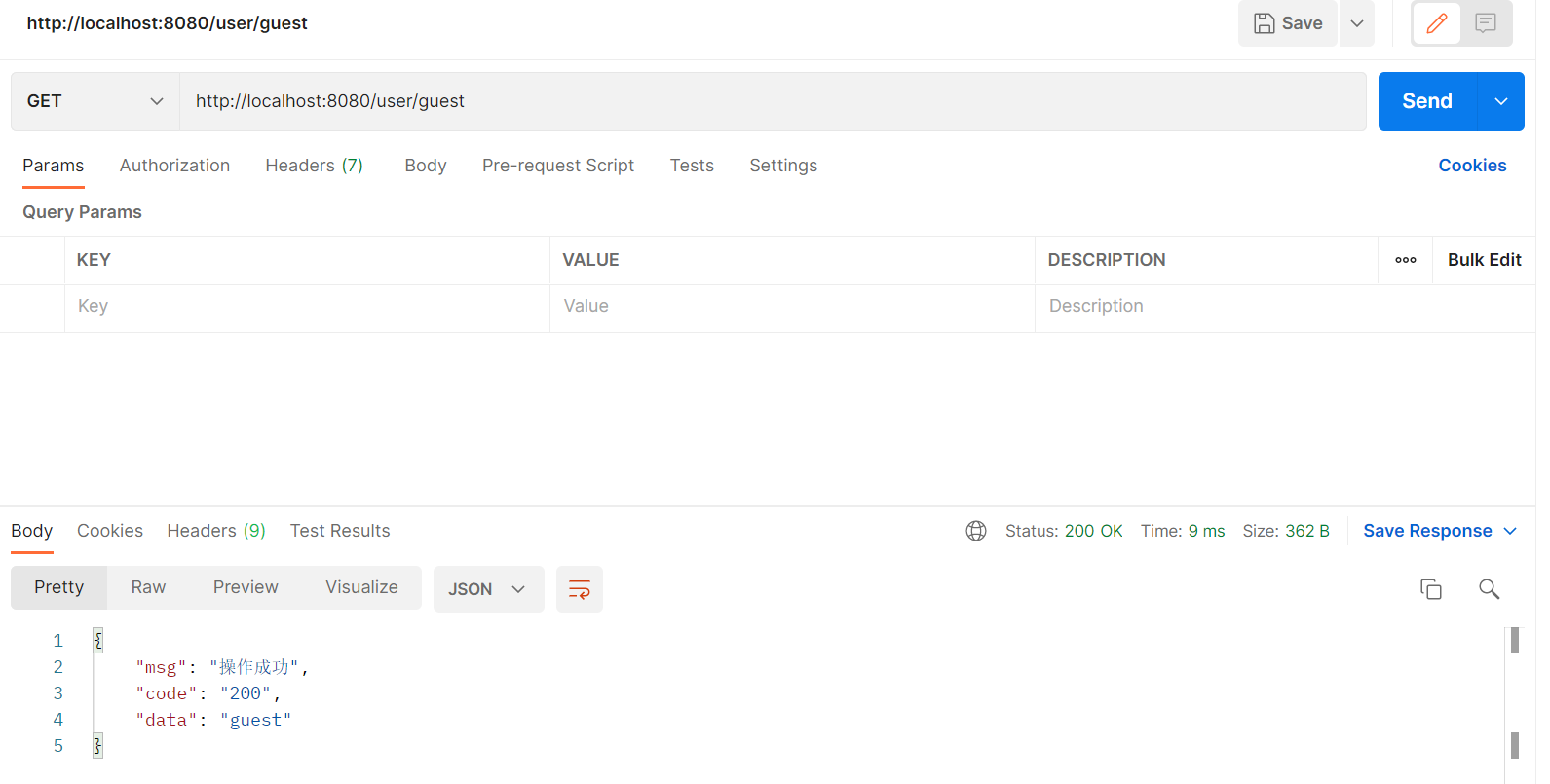1550x784 pixels.
Task: Select the response Body tab
Action: (32, 531)
